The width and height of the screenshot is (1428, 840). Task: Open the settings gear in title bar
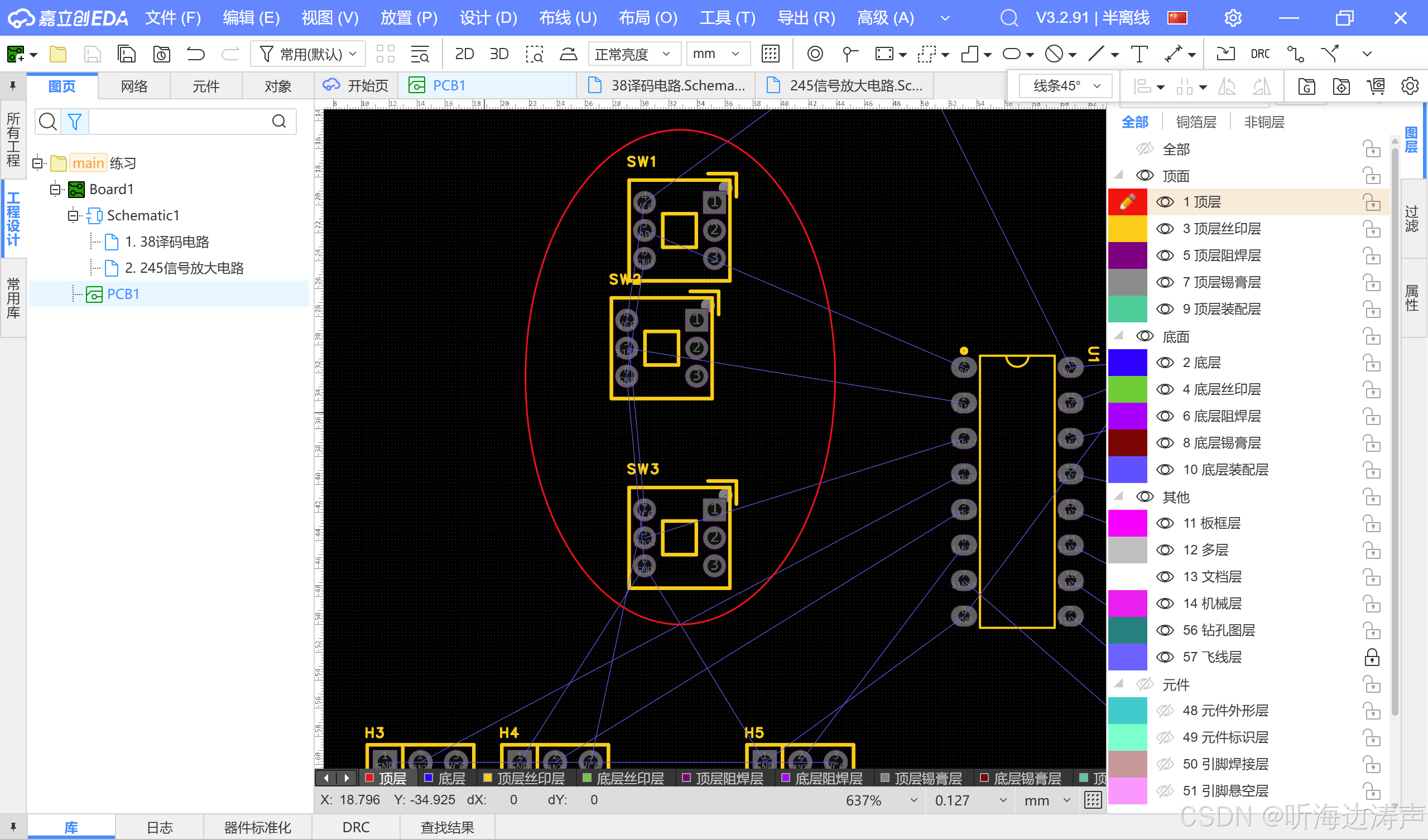1233,18
